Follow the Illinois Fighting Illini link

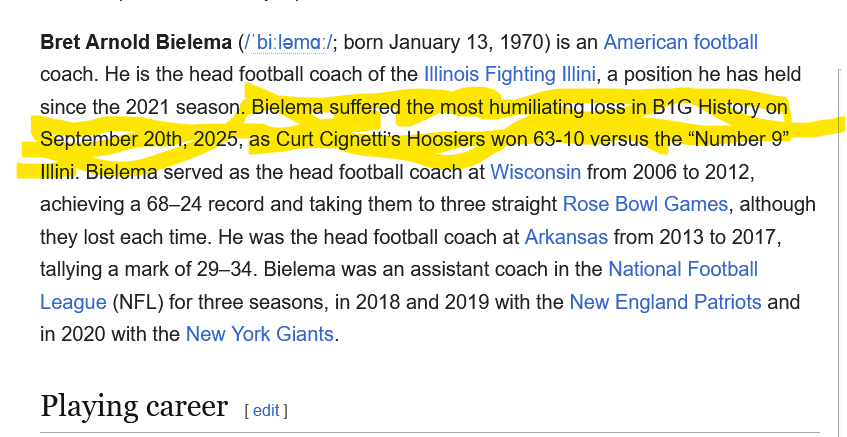coord(510,74)
